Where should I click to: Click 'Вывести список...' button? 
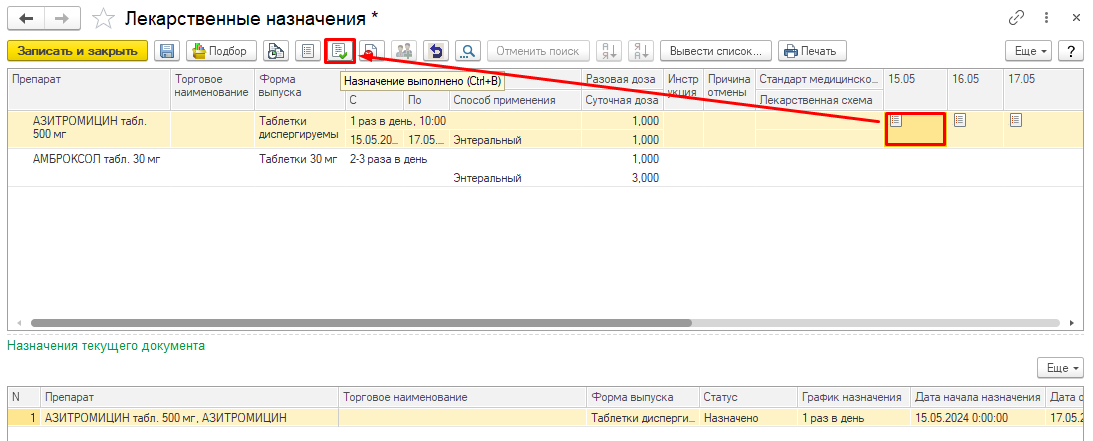(716, 51)
